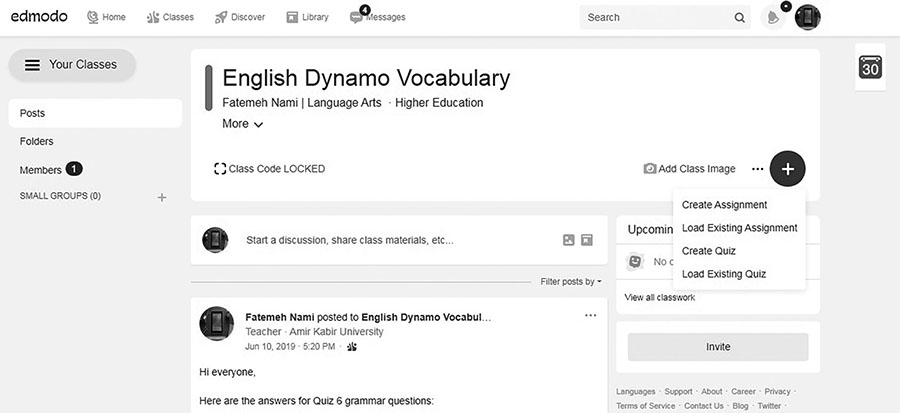The width and height of the screenshot is (900, 413).
Task: Open the Messages icon in the navbar
Action: point(357,17)
